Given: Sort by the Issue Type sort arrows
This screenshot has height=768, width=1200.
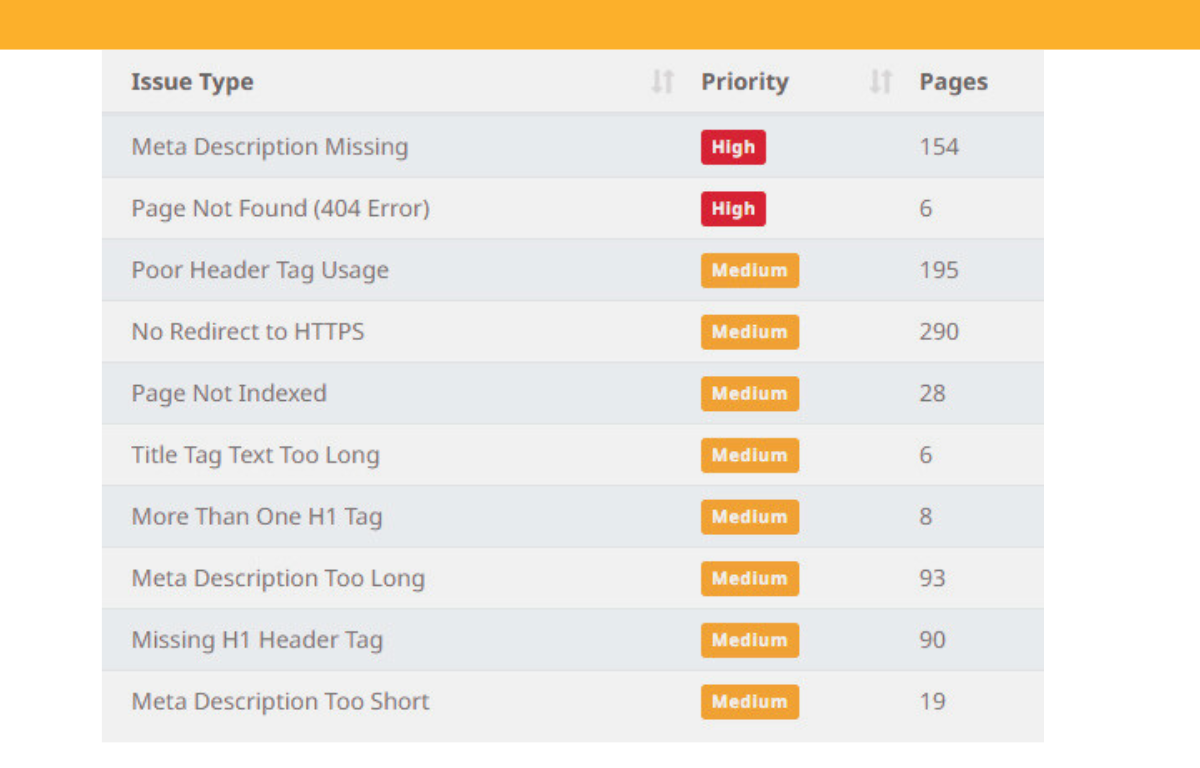Looking at the screenshot, I should [x=663, y=82].
